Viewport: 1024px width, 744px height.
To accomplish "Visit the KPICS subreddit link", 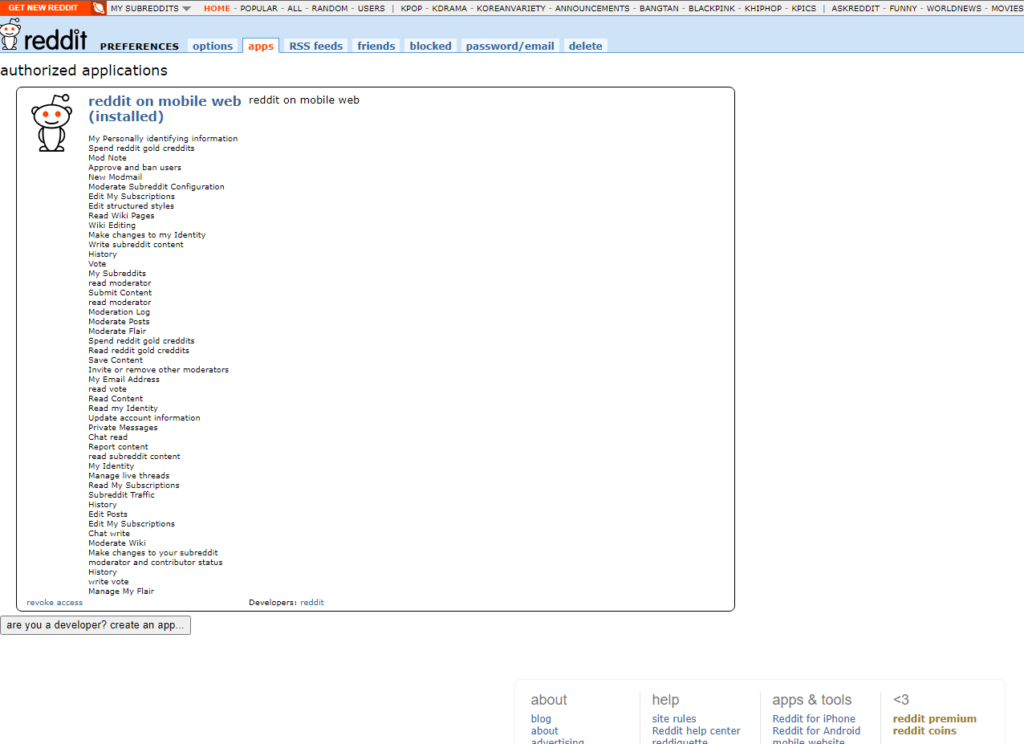I will [804, 8].
